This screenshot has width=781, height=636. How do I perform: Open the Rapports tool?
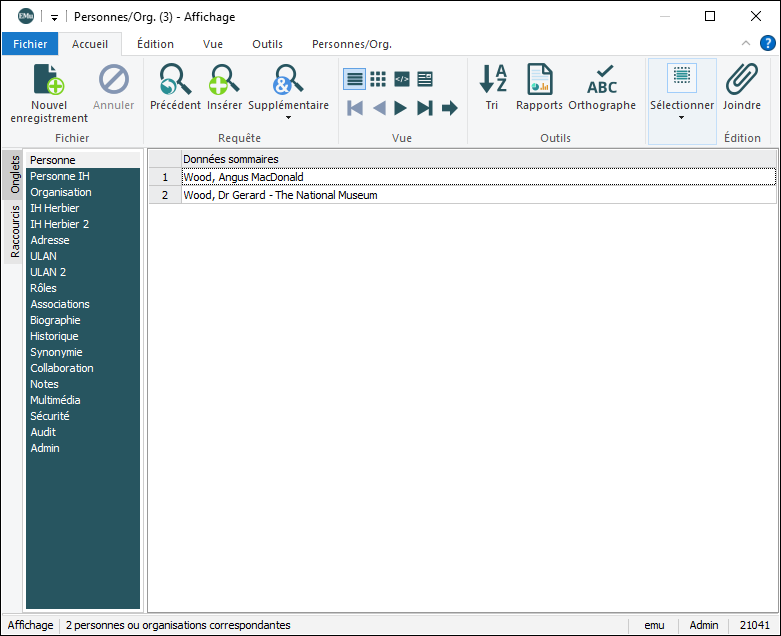(539, 80)
